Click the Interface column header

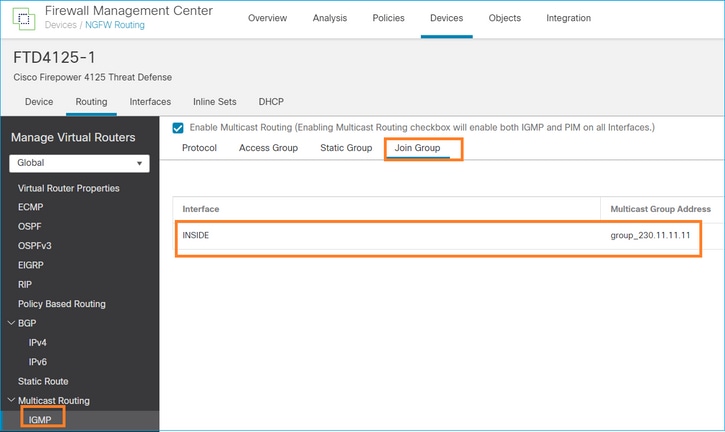tap(201, 209)
